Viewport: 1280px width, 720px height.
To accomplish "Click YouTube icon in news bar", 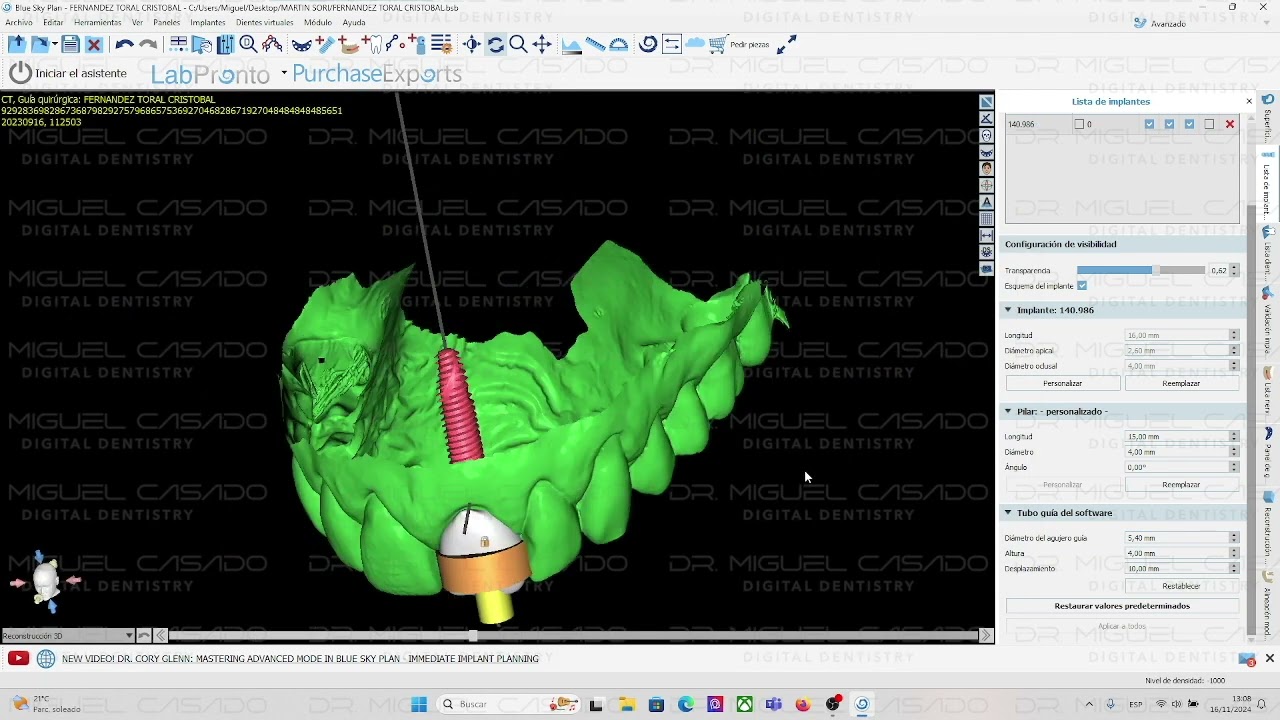I will pos(18,658).
